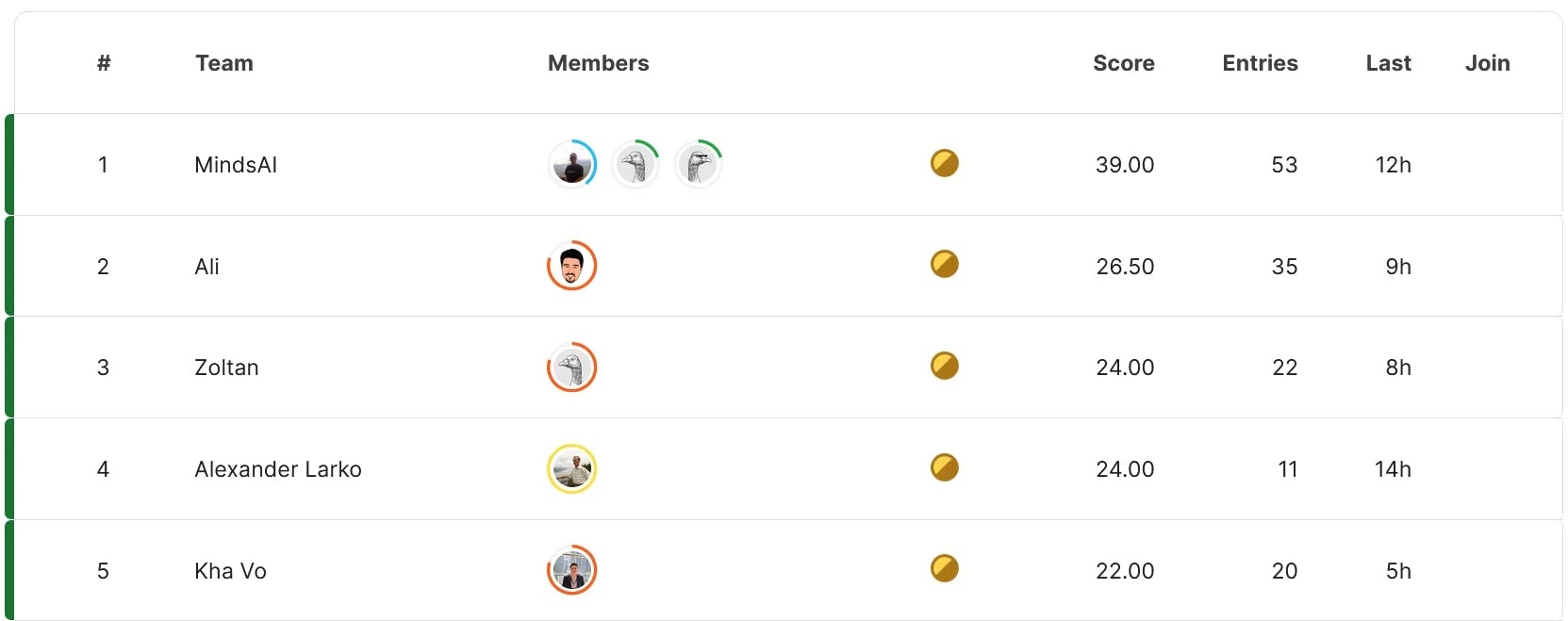Click MindsAI's third member avatar
Screen dimensions: 1568x621
coord(699,165)
